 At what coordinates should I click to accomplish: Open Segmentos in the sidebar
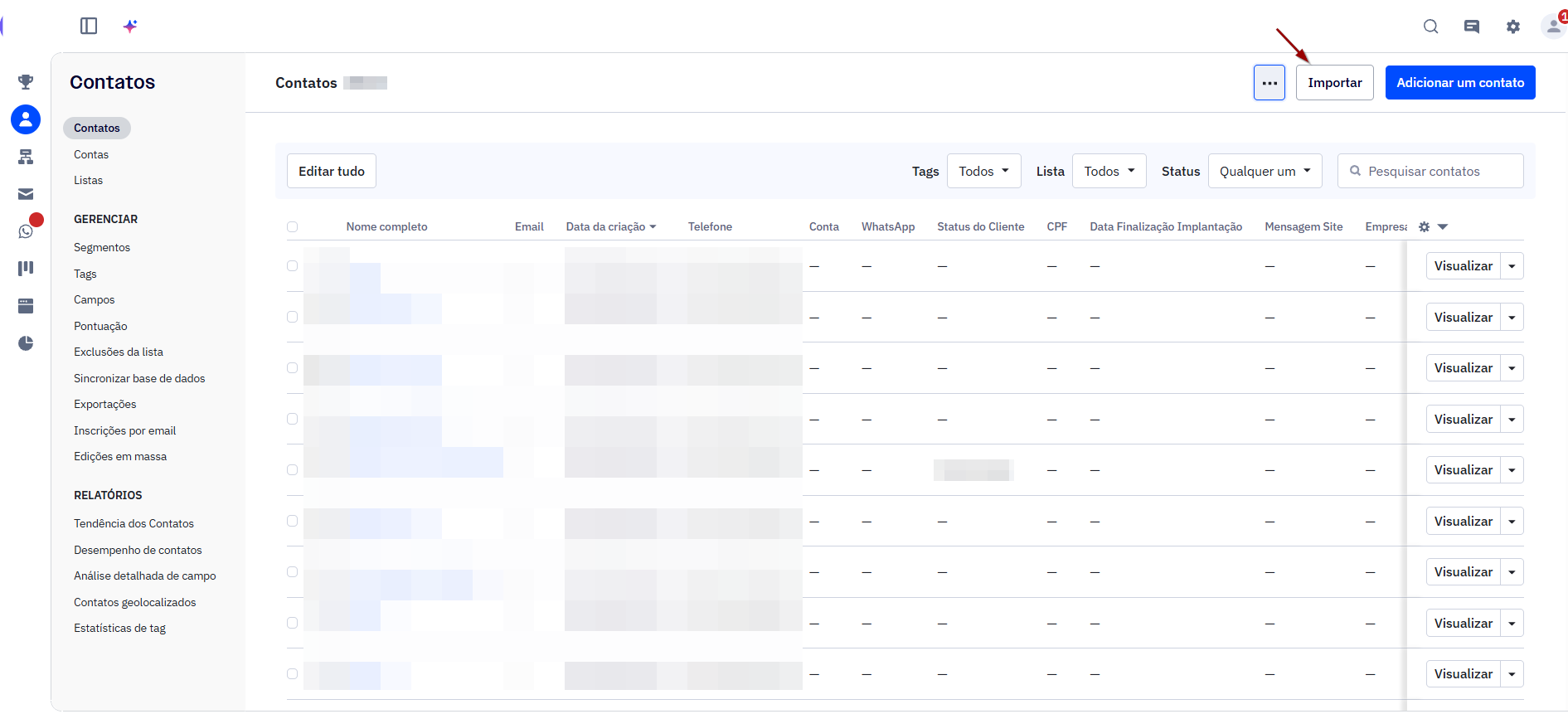pyautogui.click(x=102, y=247)
